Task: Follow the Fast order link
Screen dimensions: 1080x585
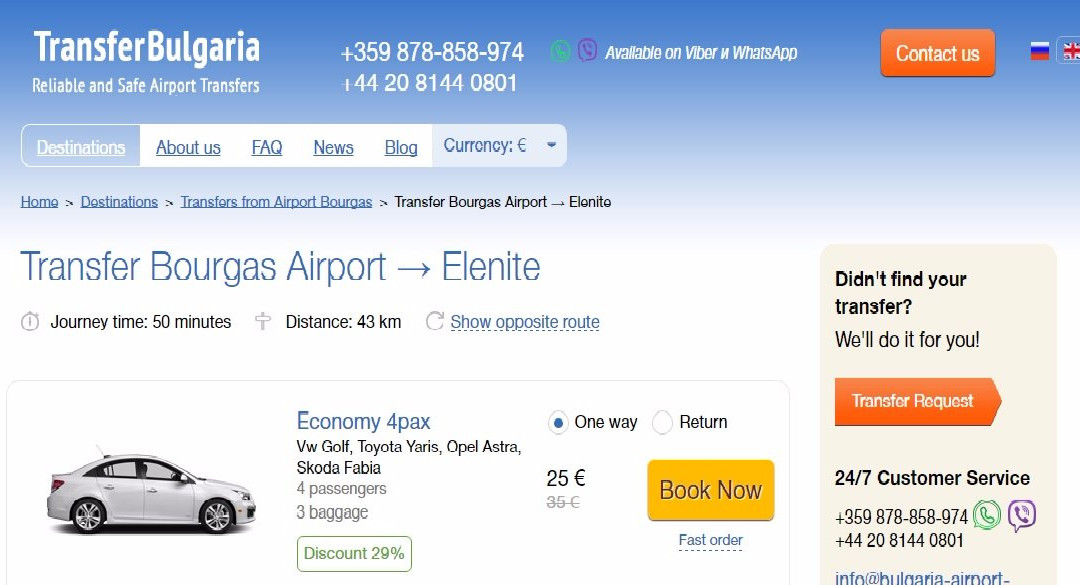Action: click(710, 540)
